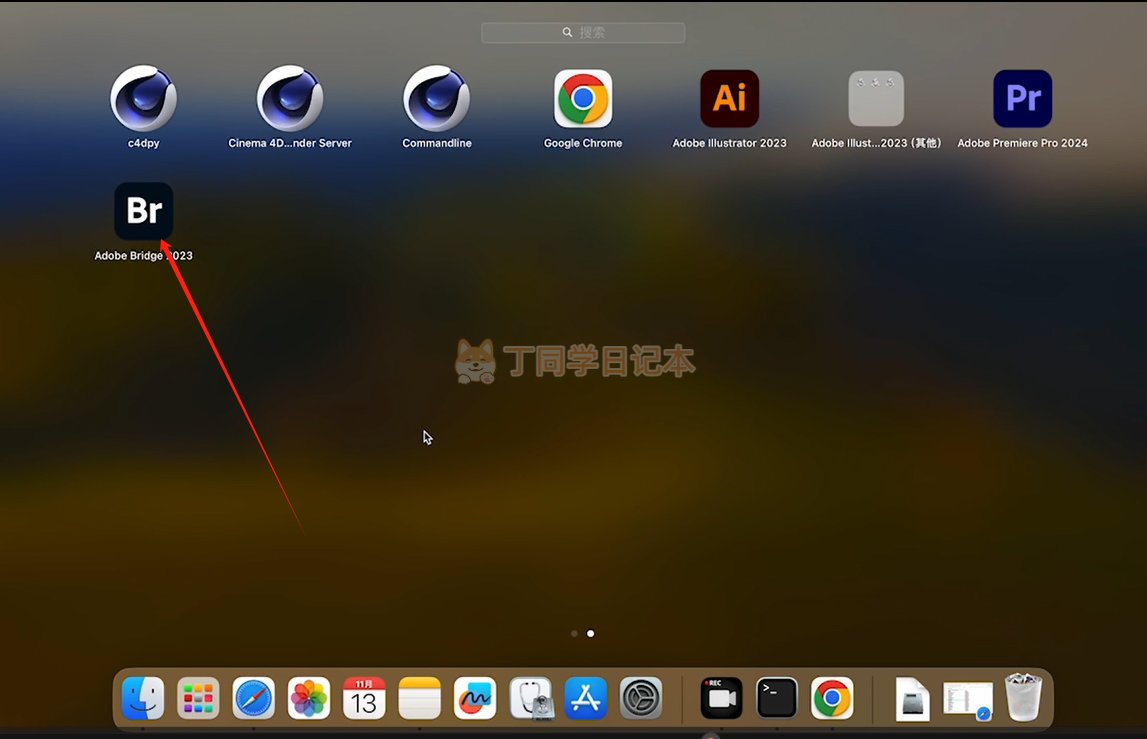Open Calendar showing the 13th in Dock

pos(364,698)
